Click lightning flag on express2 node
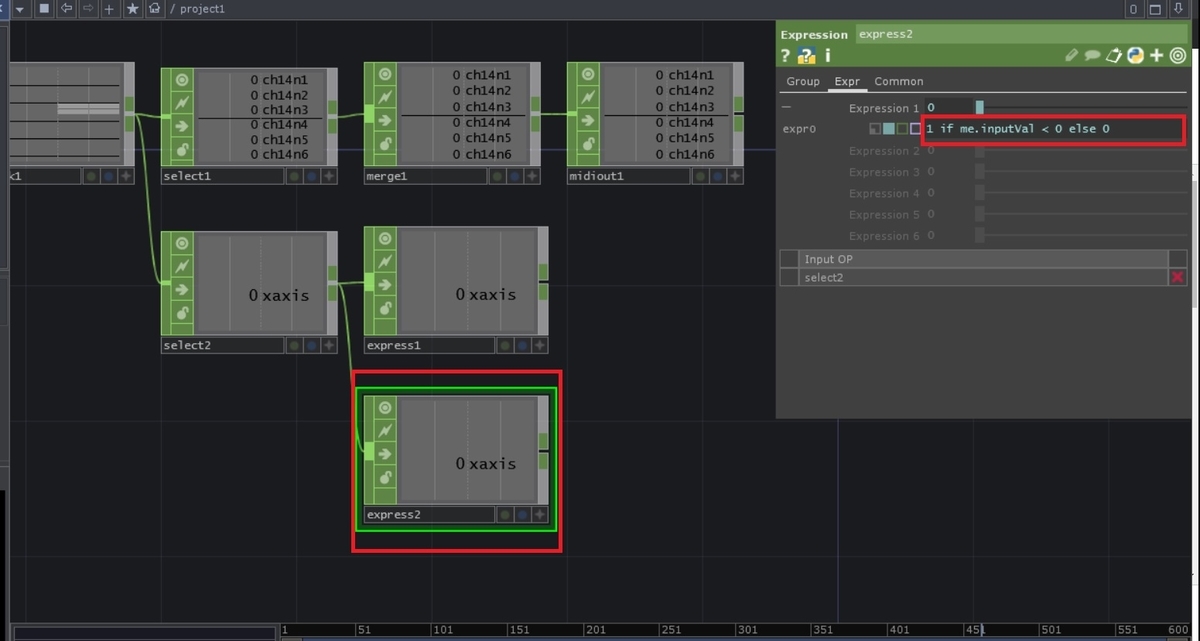Image resolution: width=1200 pixels, height=641 pixels. coord(385,431)
